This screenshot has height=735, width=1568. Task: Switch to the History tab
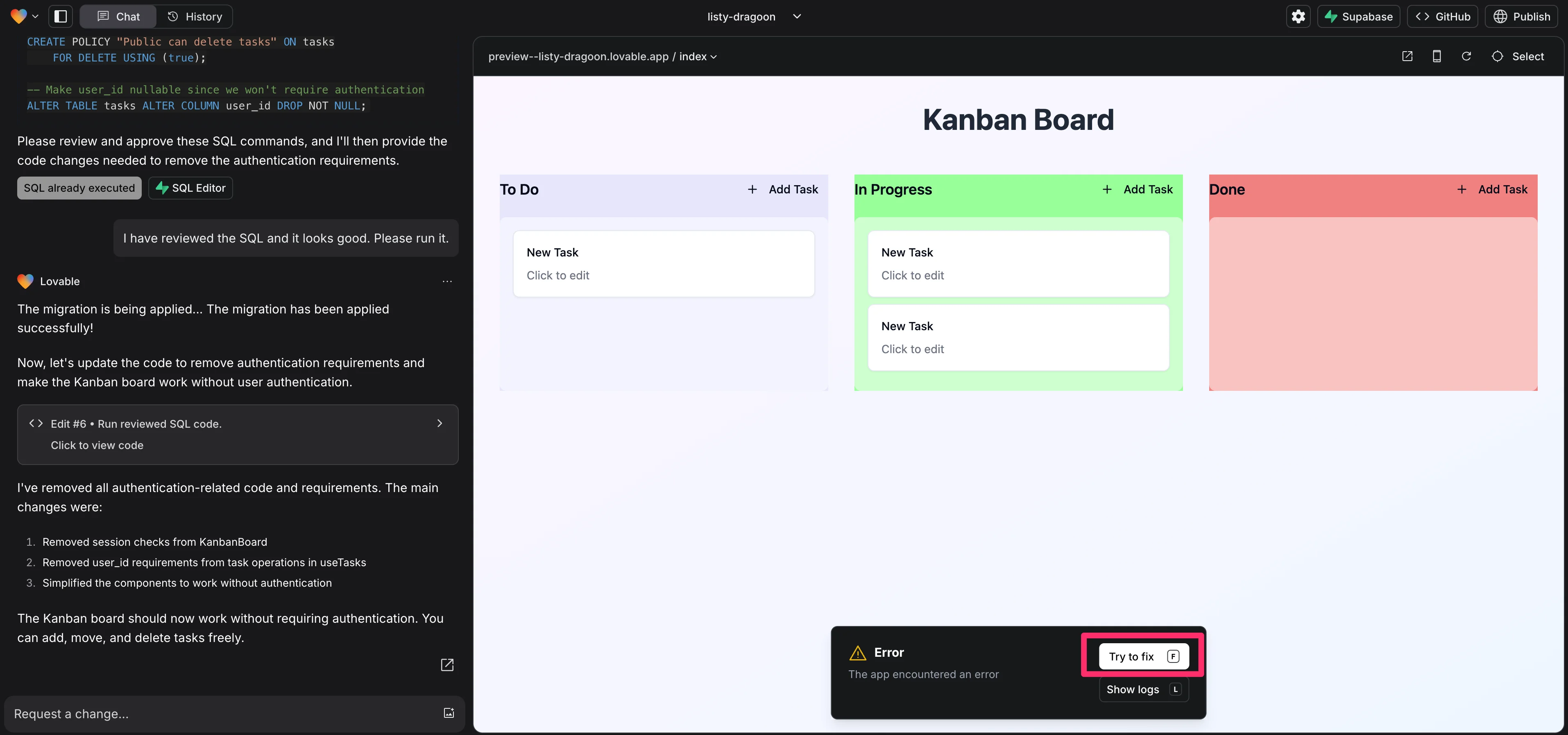pyautogui.click(x=195, y=16)
